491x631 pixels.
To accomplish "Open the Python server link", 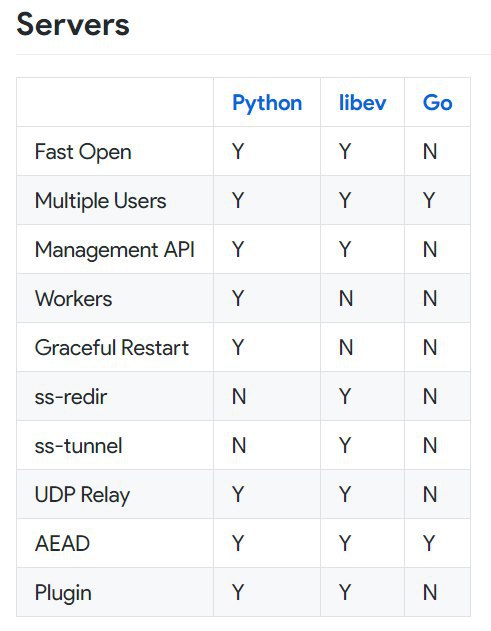I will tap(267, 103).
